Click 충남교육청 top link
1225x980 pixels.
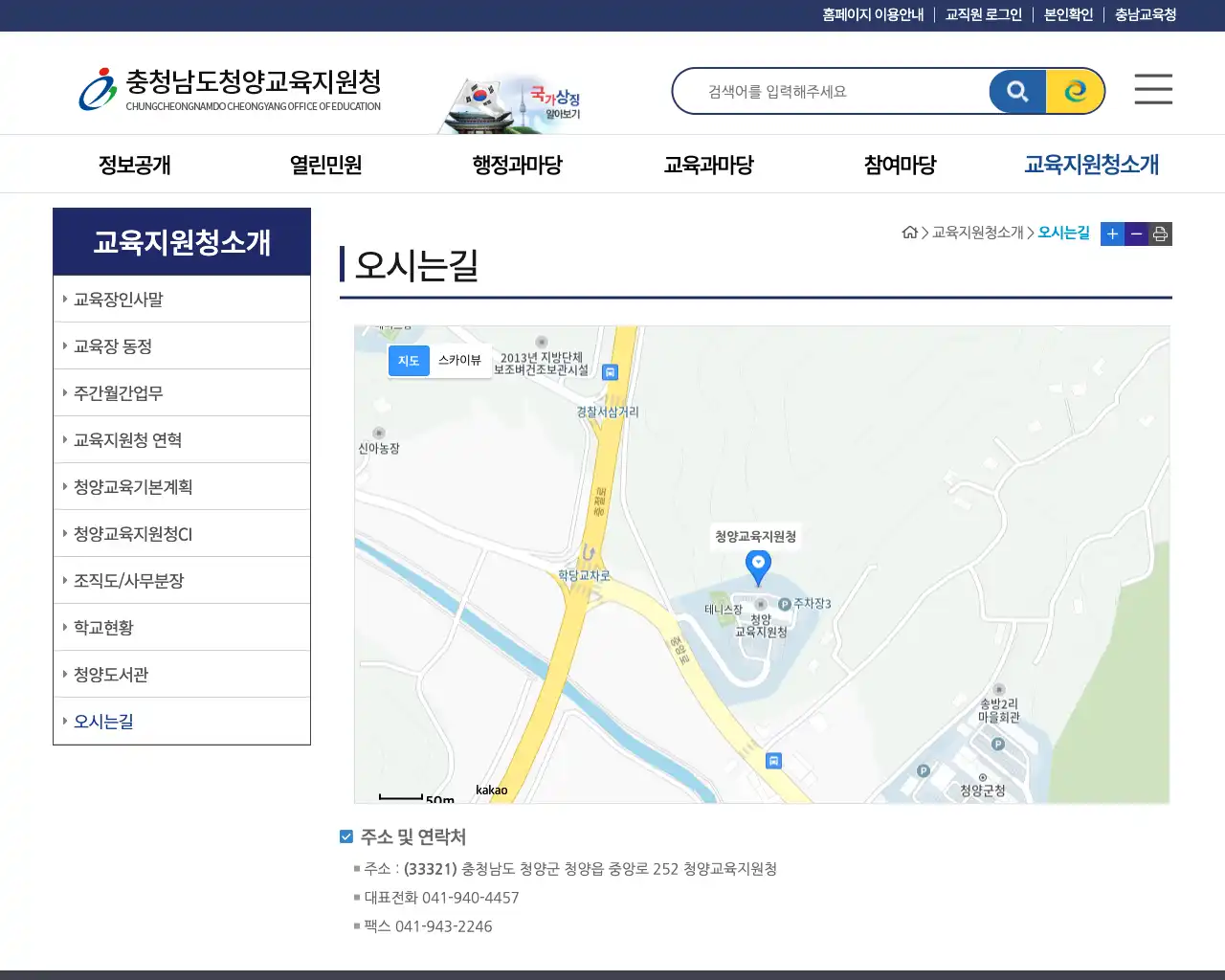click(x=1146, y=14)
